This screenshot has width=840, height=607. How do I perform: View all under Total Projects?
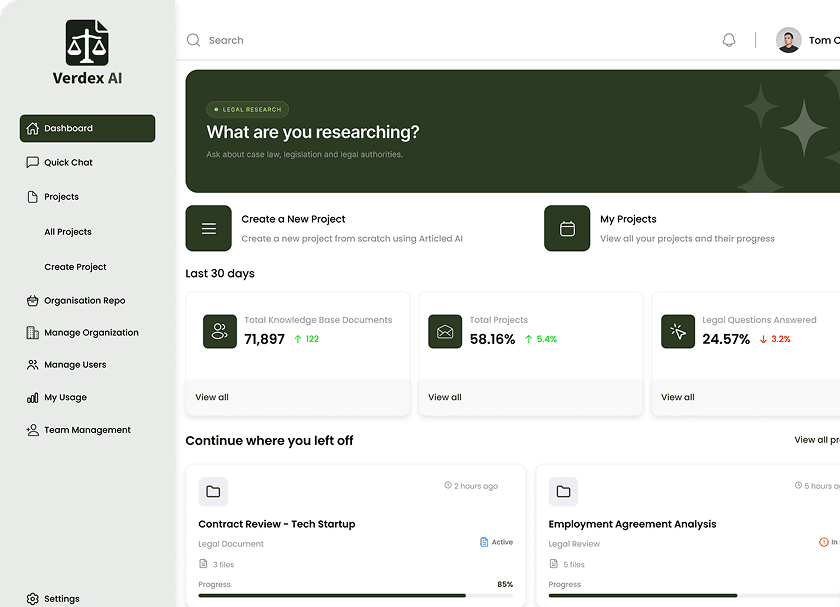[x=445, y=397]
